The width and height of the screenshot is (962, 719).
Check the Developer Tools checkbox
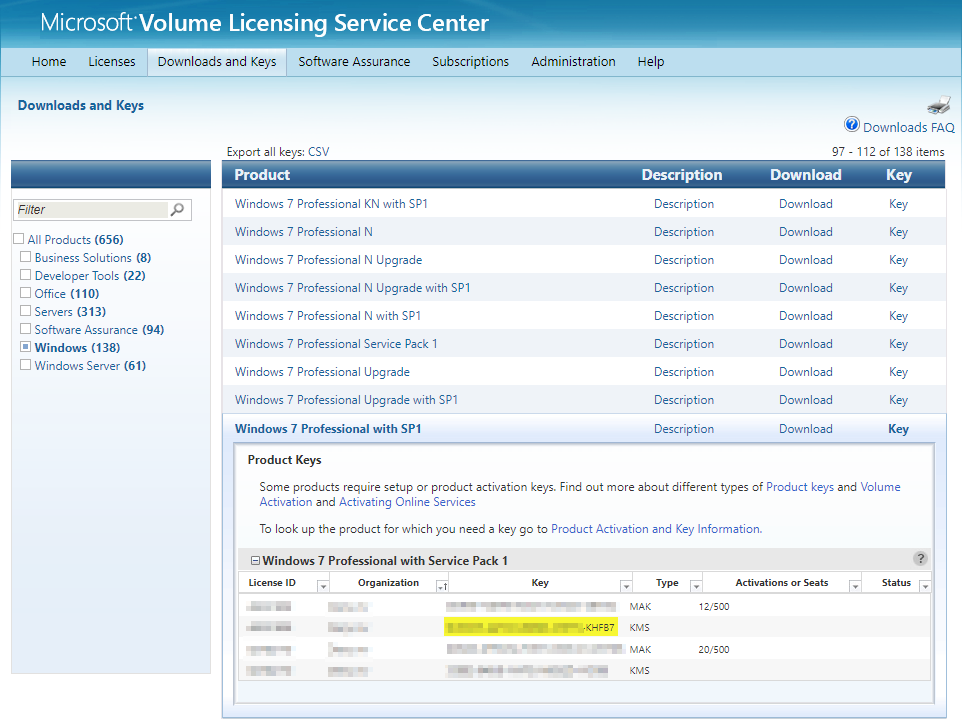point(25,274)
